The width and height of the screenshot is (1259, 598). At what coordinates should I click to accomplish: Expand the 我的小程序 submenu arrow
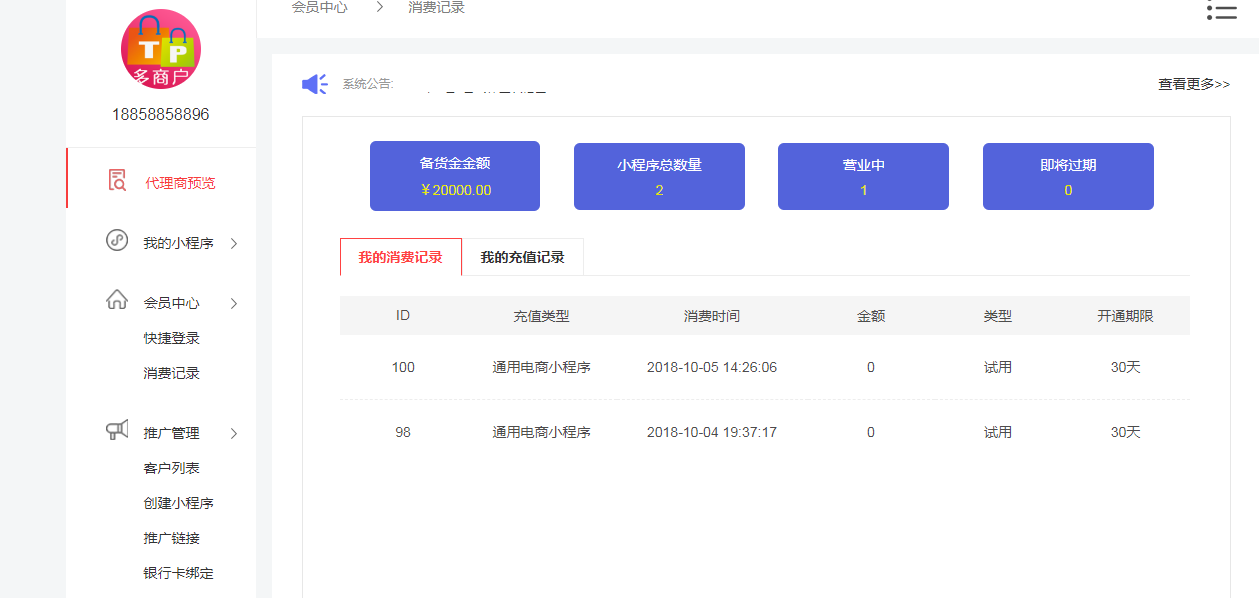point(233,243)
